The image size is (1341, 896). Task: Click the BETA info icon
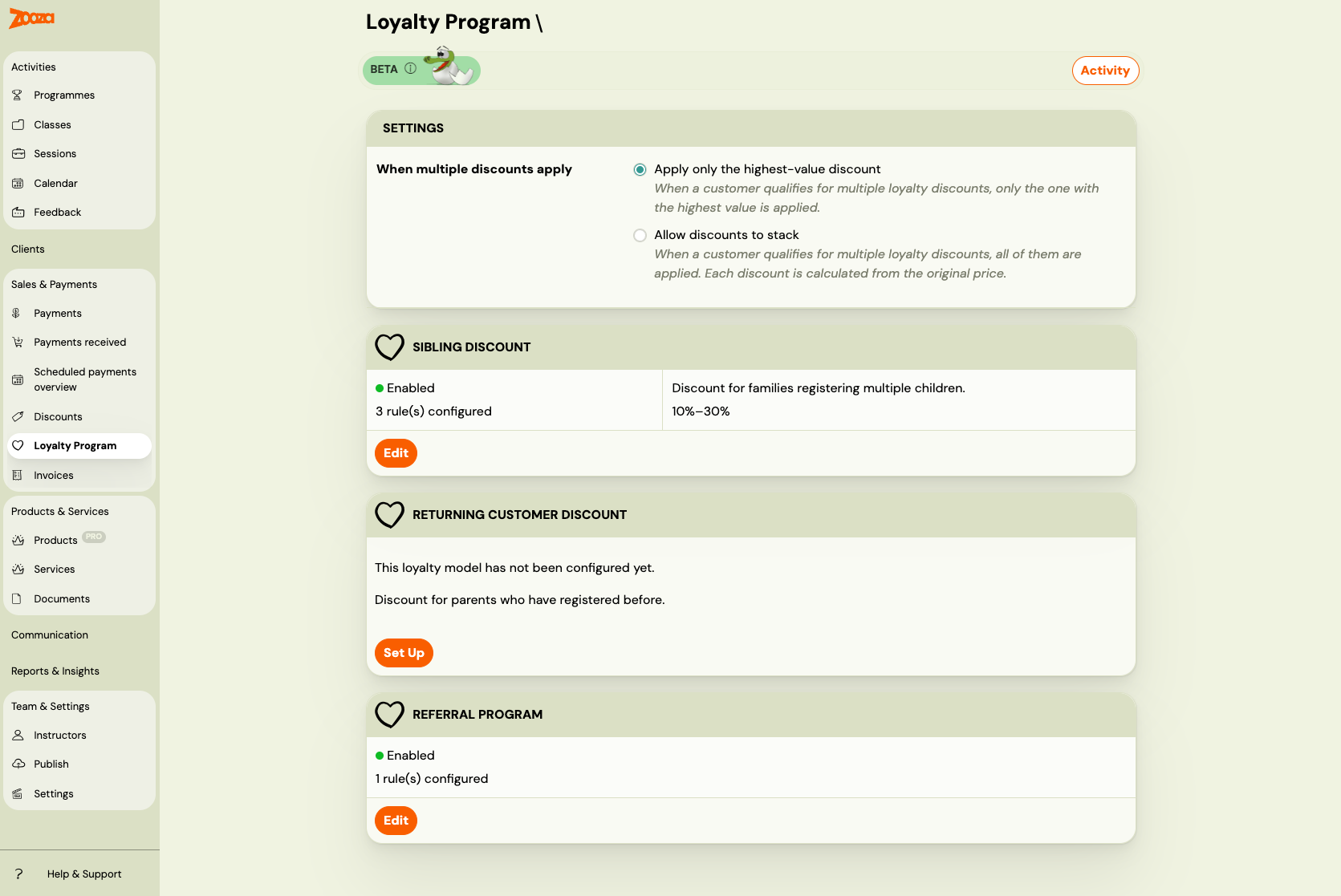(x=410, y=69)
